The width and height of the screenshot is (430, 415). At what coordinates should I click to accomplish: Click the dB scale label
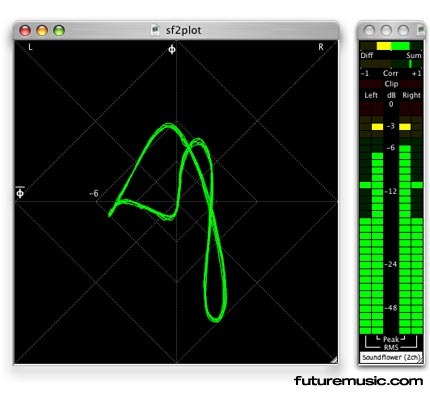[x=391, y=95]
